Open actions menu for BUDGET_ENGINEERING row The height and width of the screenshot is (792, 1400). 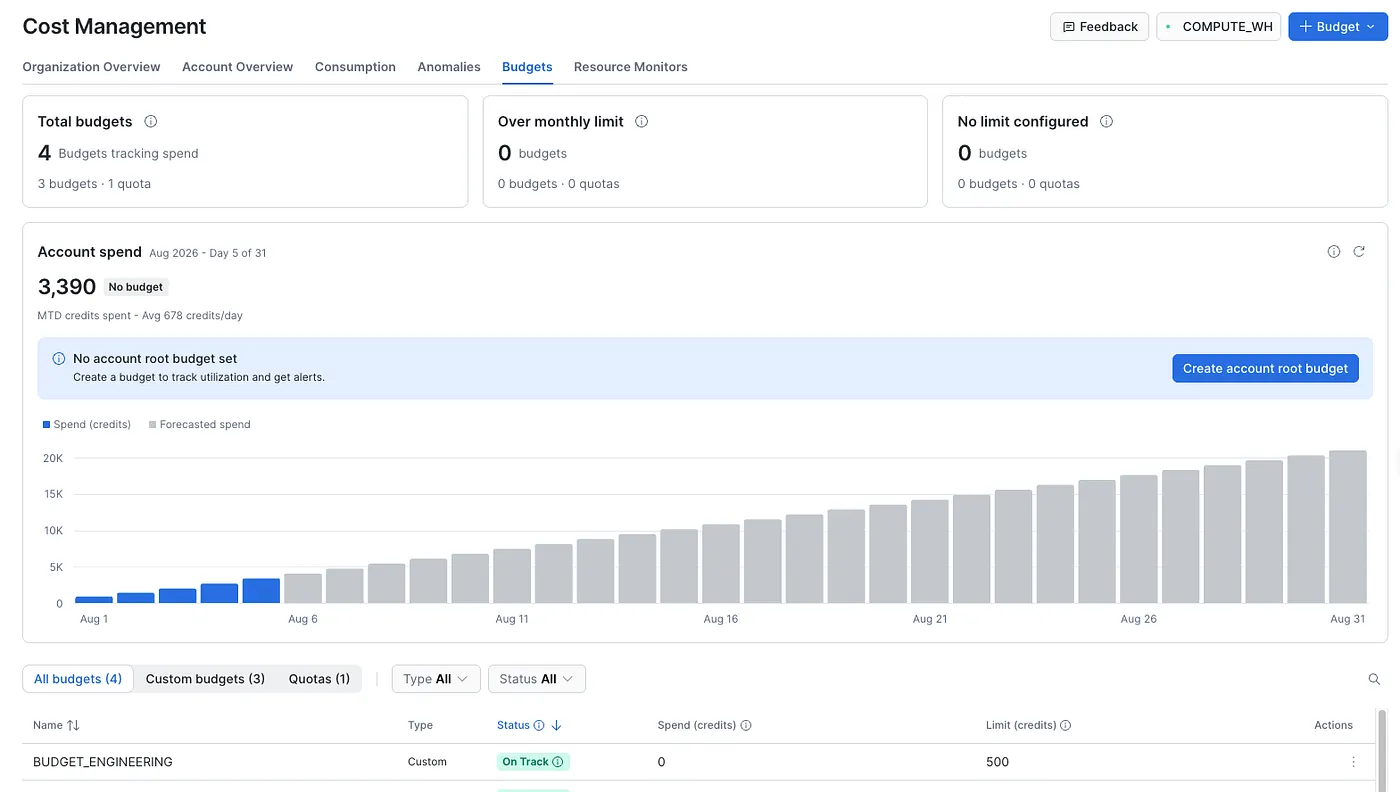tap(1354, 762)
